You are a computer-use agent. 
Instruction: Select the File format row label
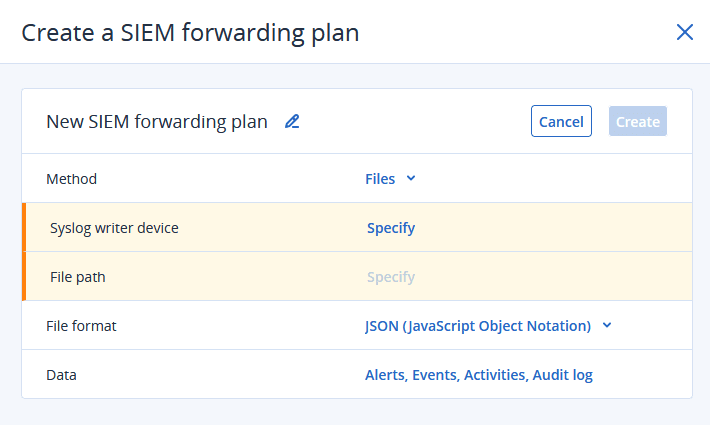point(81,326)
